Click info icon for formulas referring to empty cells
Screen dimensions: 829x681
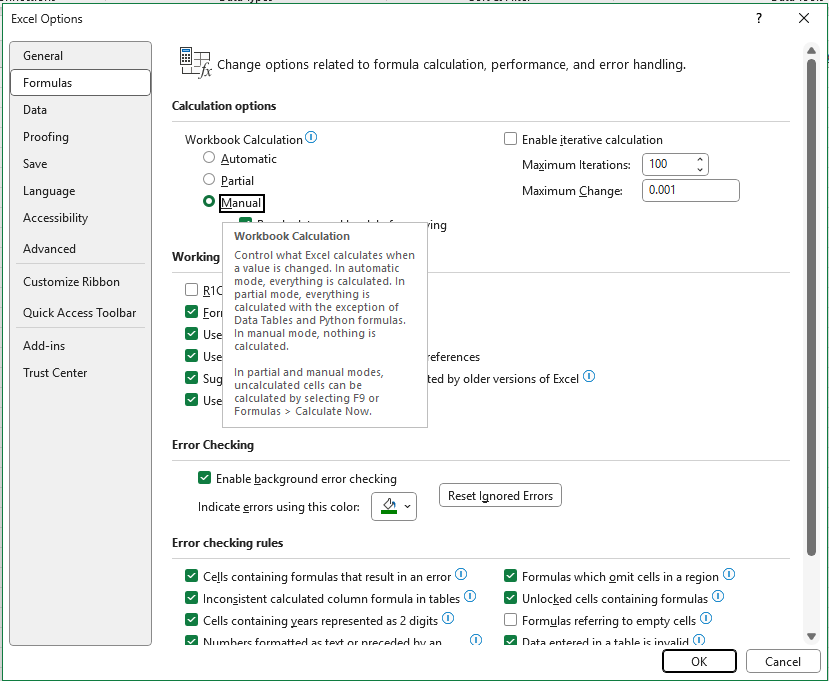[x=706, y=618]
